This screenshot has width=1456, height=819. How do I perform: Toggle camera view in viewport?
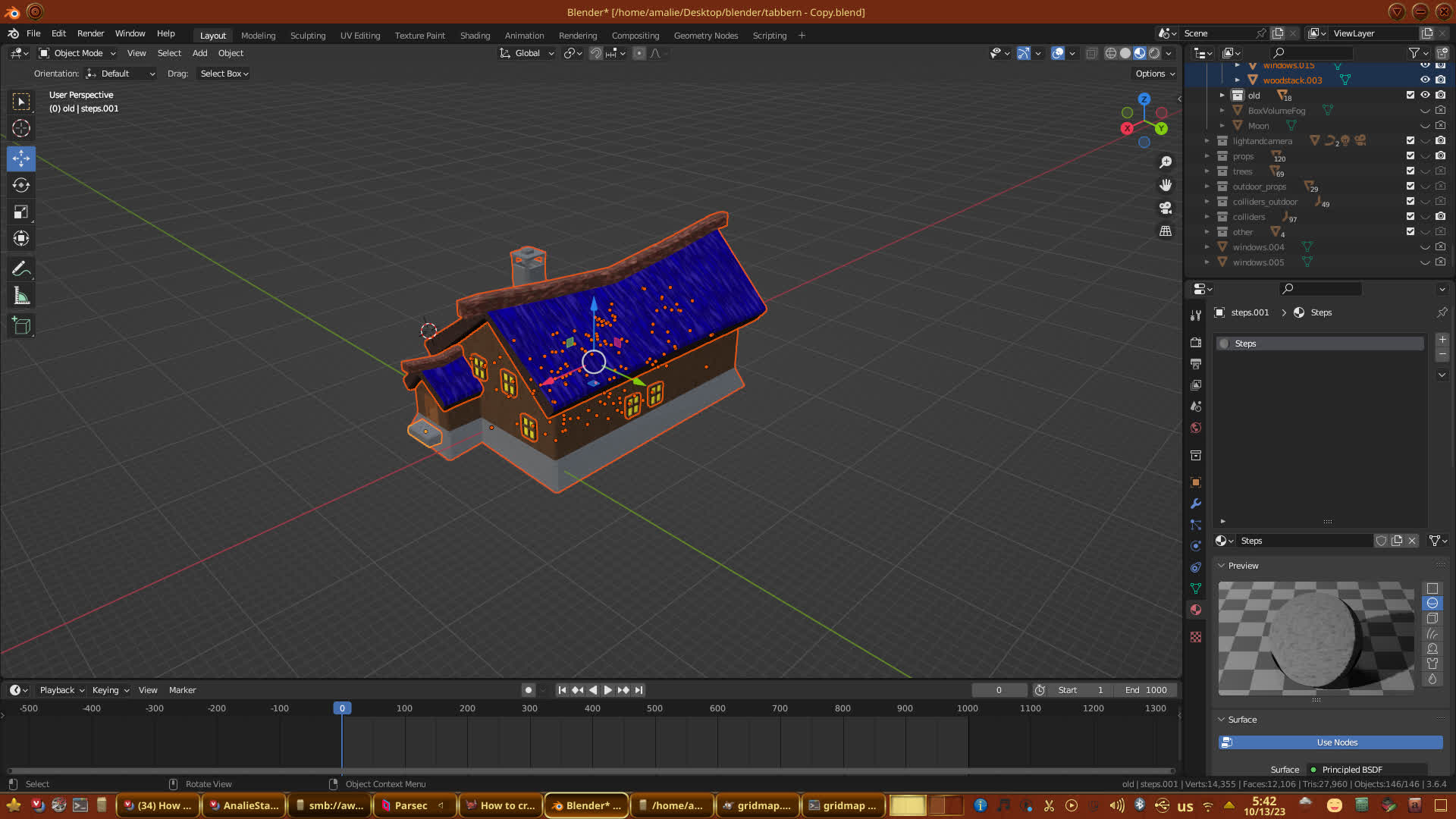tap(1166, 208)
